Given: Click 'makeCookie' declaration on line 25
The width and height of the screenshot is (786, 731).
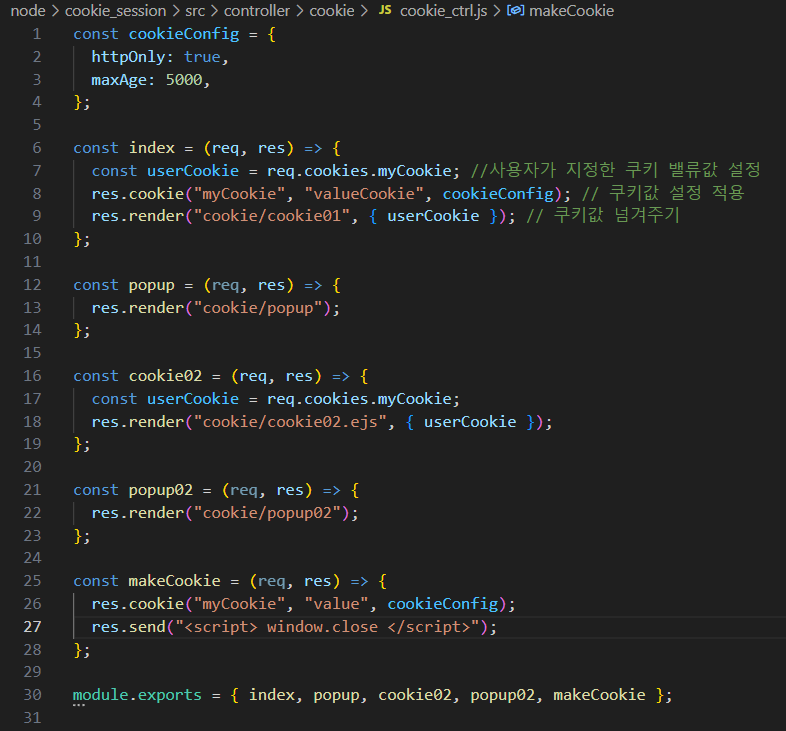Looking at the screenshot, I should point(174,581).
